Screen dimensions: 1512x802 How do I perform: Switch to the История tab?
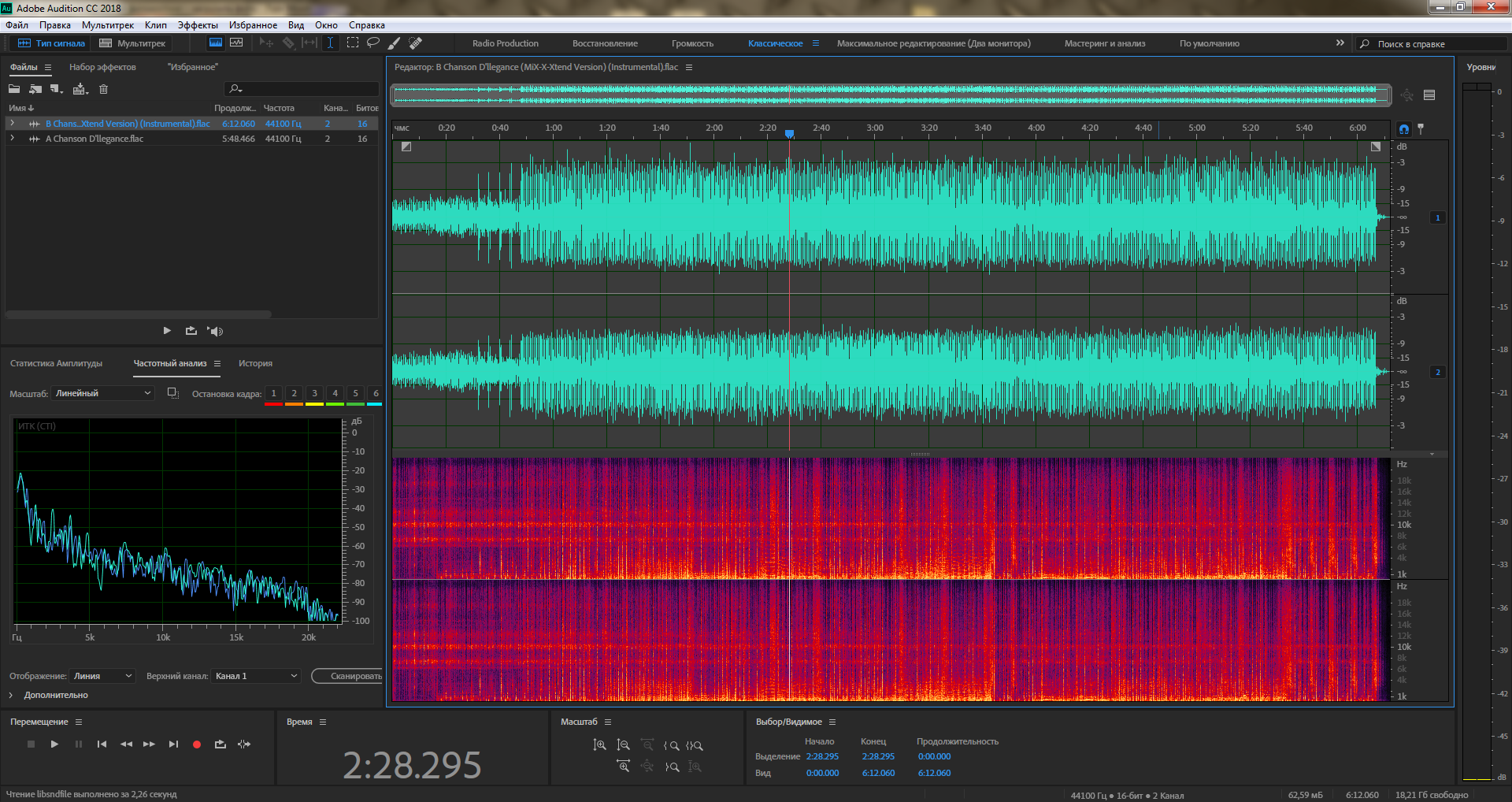(x=255, y=363)
